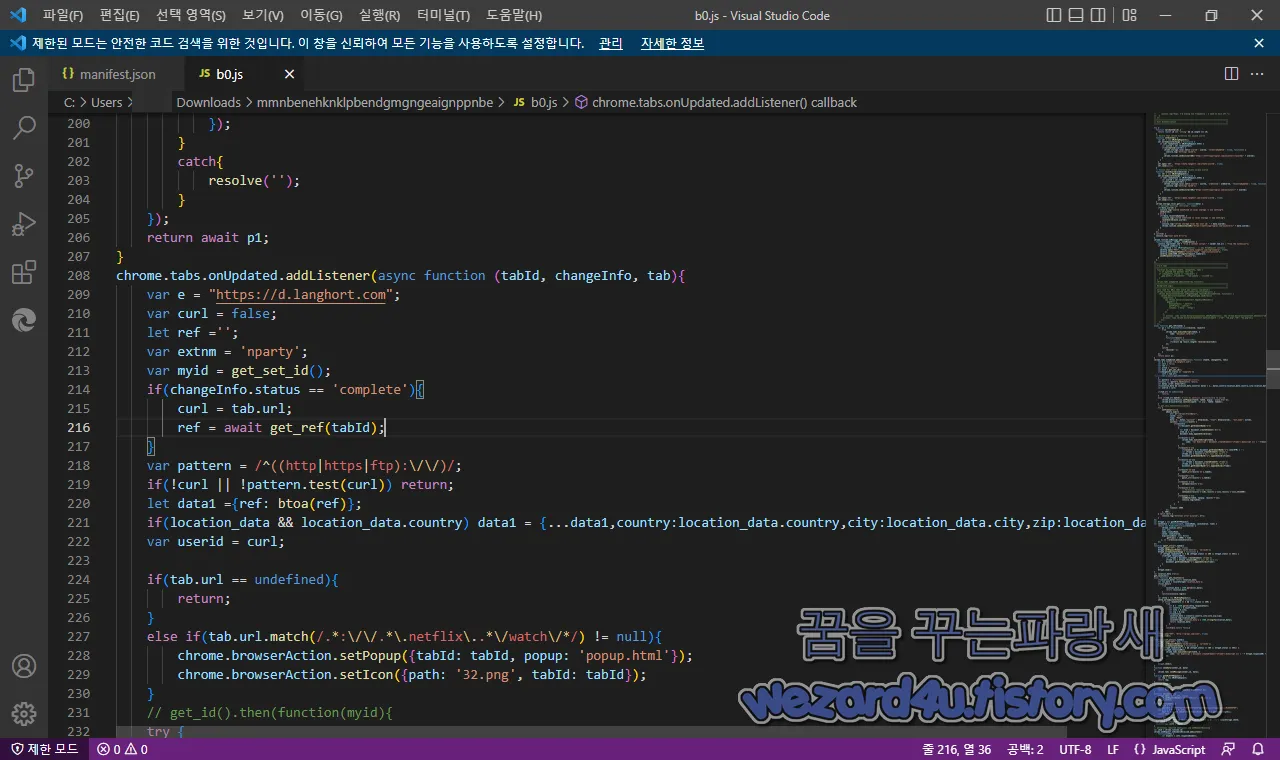Click the feedback icon in status bar
Screen dimensions: 1280x760
coord(1229,749)
